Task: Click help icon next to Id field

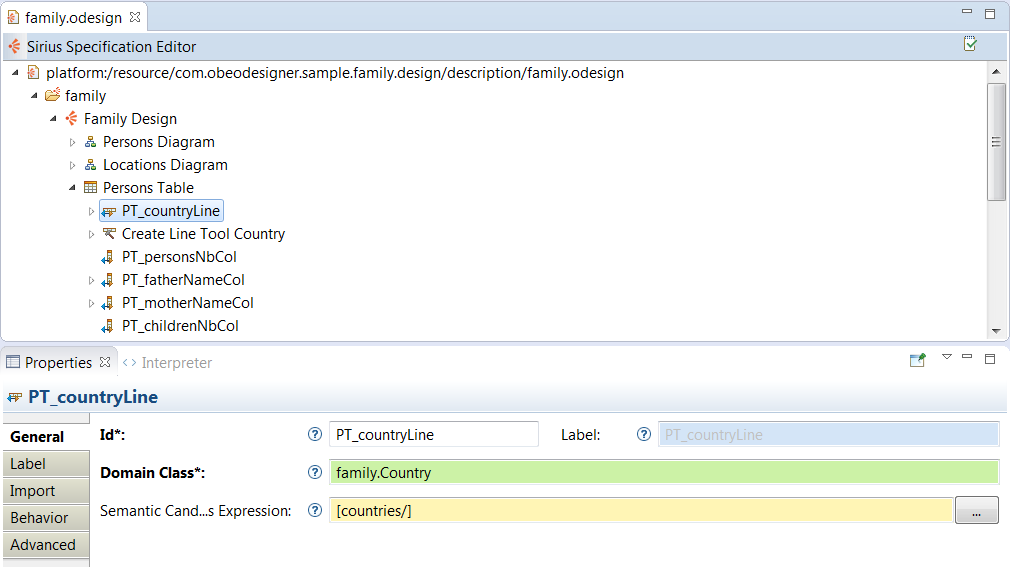Action: (x=315, y=434)
